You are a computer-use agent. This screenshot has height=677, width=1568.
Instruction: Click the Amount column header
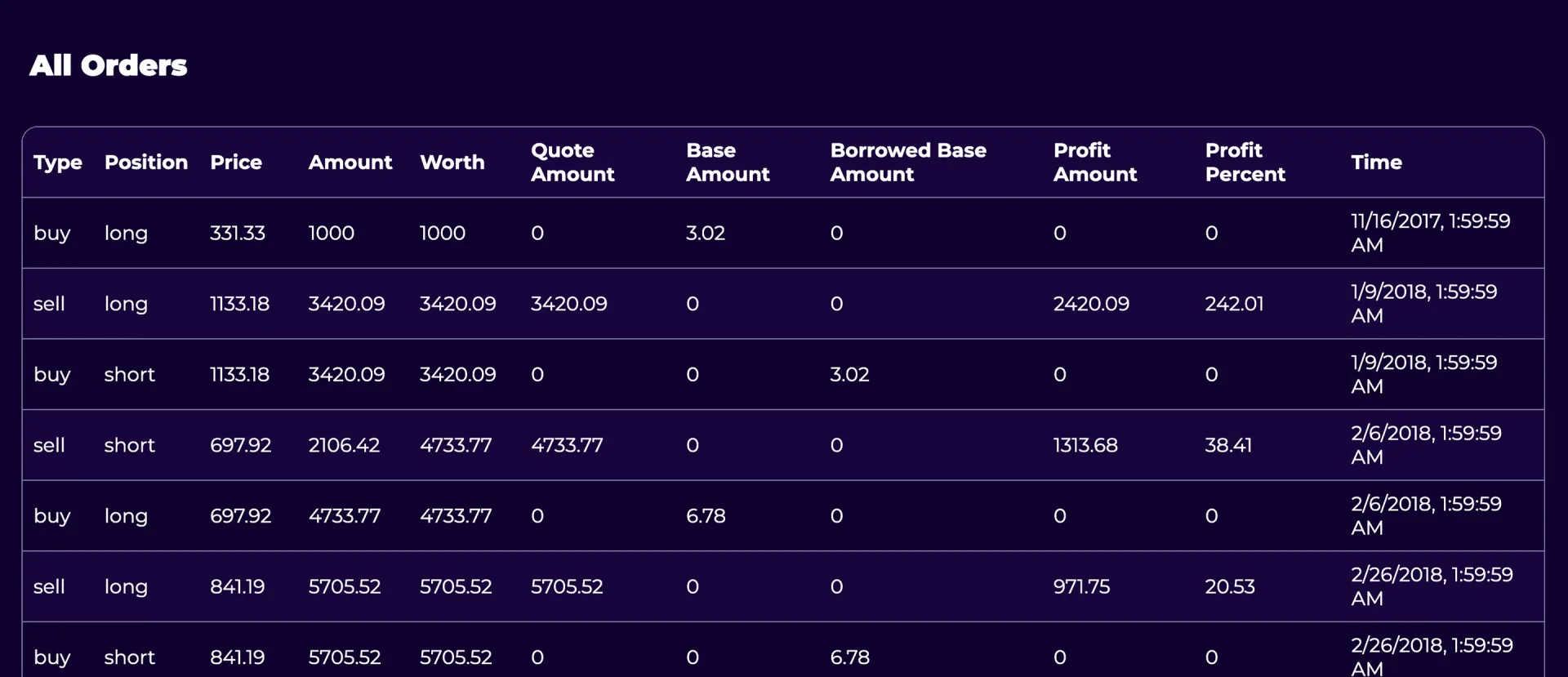(x=350, y=163)
